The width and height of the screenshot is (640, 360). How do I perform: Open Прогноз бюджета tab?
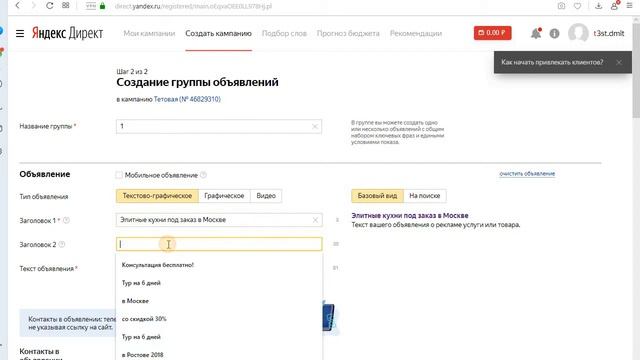(x=348, y=33)
